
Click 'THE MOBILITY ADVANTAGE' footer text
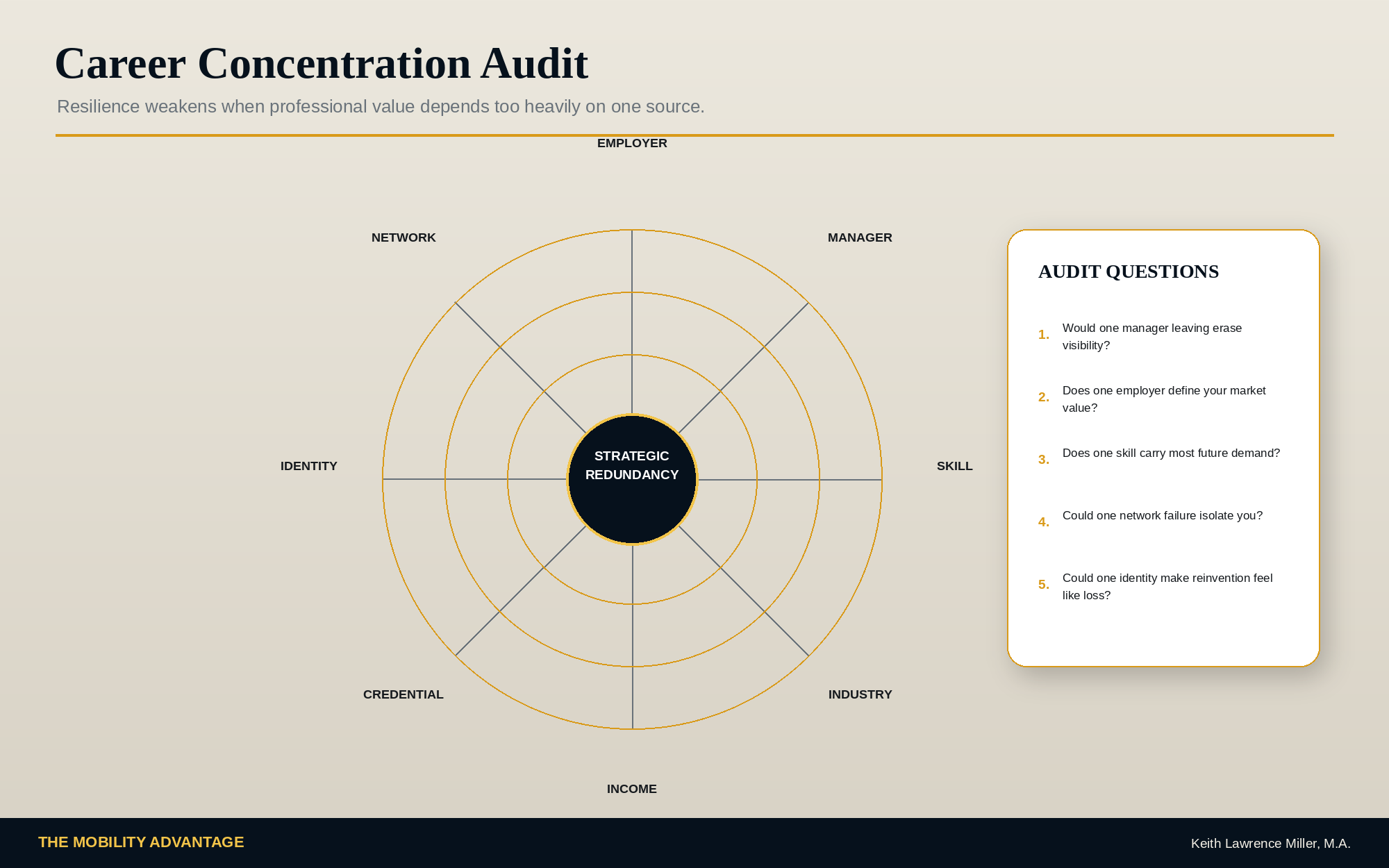pyautogui.click(x=141, y=842)
